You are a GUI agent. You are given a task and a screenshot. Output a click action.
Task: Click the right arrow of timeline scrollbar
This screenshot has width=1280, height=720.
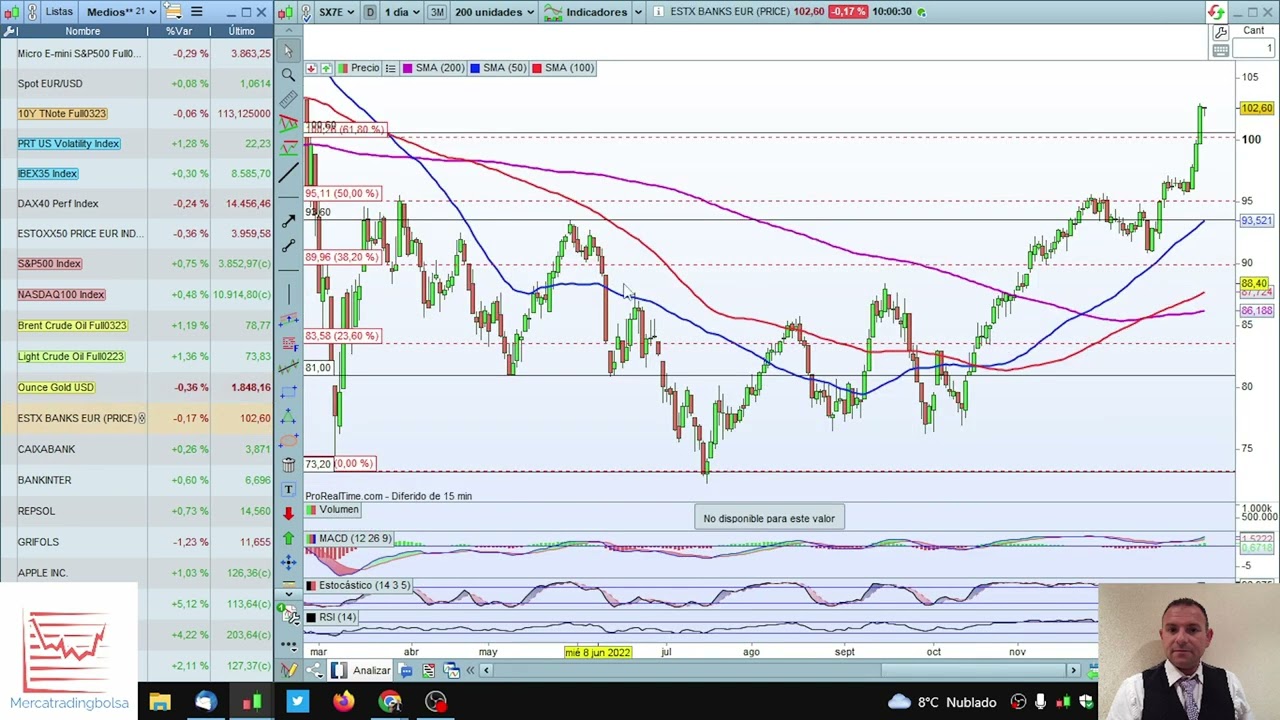[x=1073, y=671]
